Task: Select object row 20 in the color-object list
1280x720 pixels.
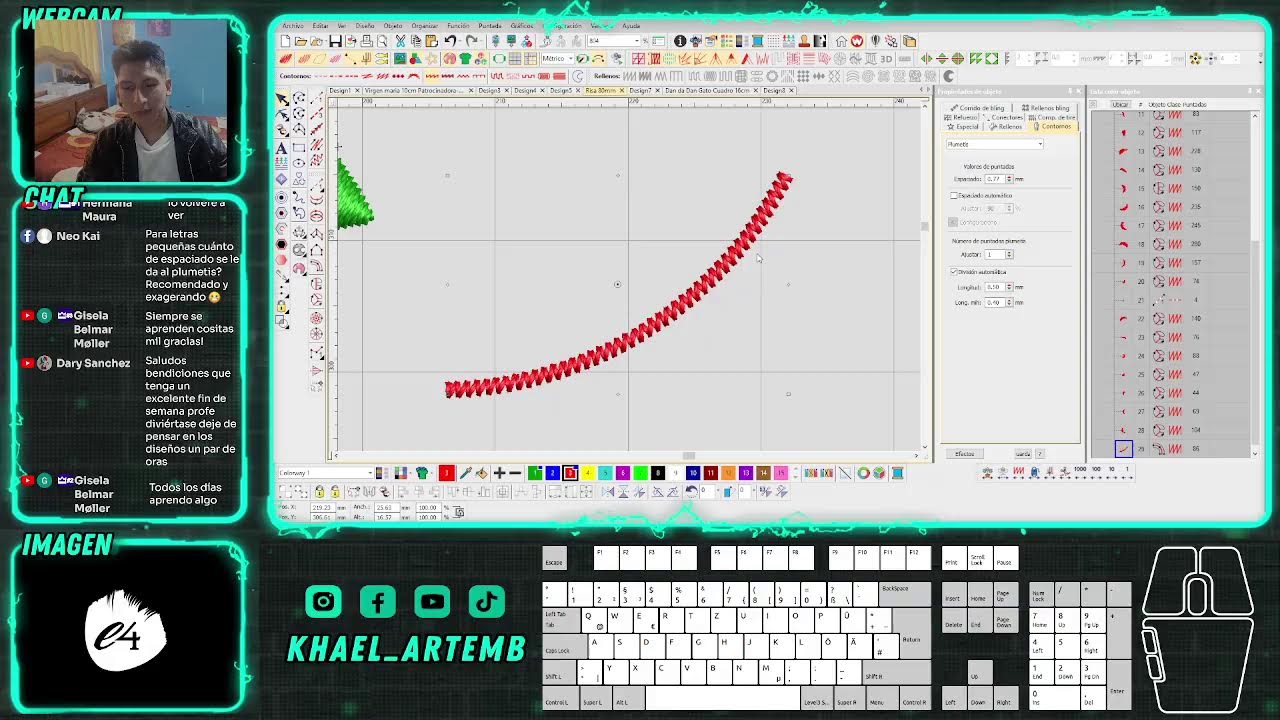Action: (x=1172, y=281)
